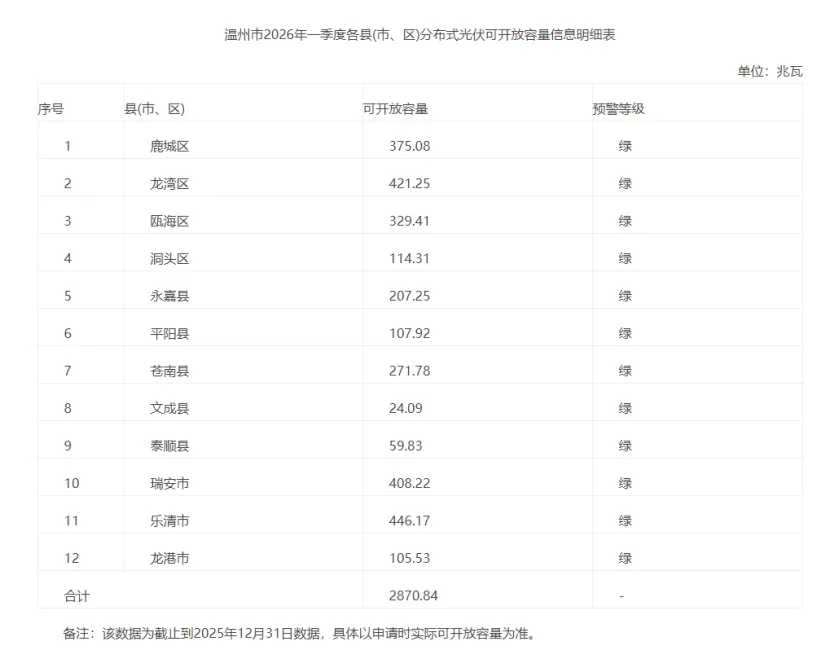Viewport: 830px width, 659px height.
Task: Click serial number 4 in 洞头区 row
Action: 68,258
